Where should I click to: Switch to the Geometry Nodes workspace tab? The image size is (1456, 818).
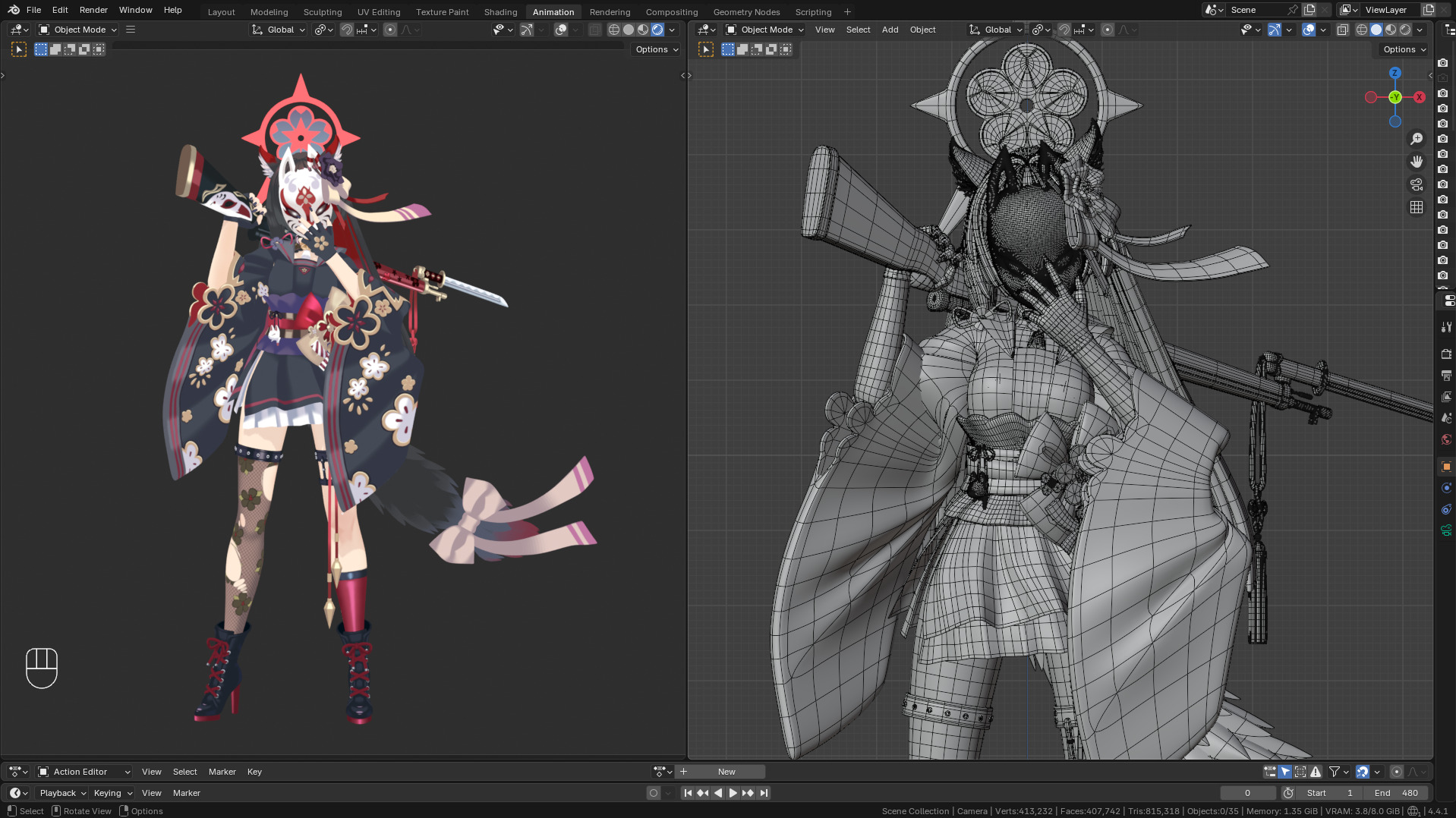coord(746,12)
